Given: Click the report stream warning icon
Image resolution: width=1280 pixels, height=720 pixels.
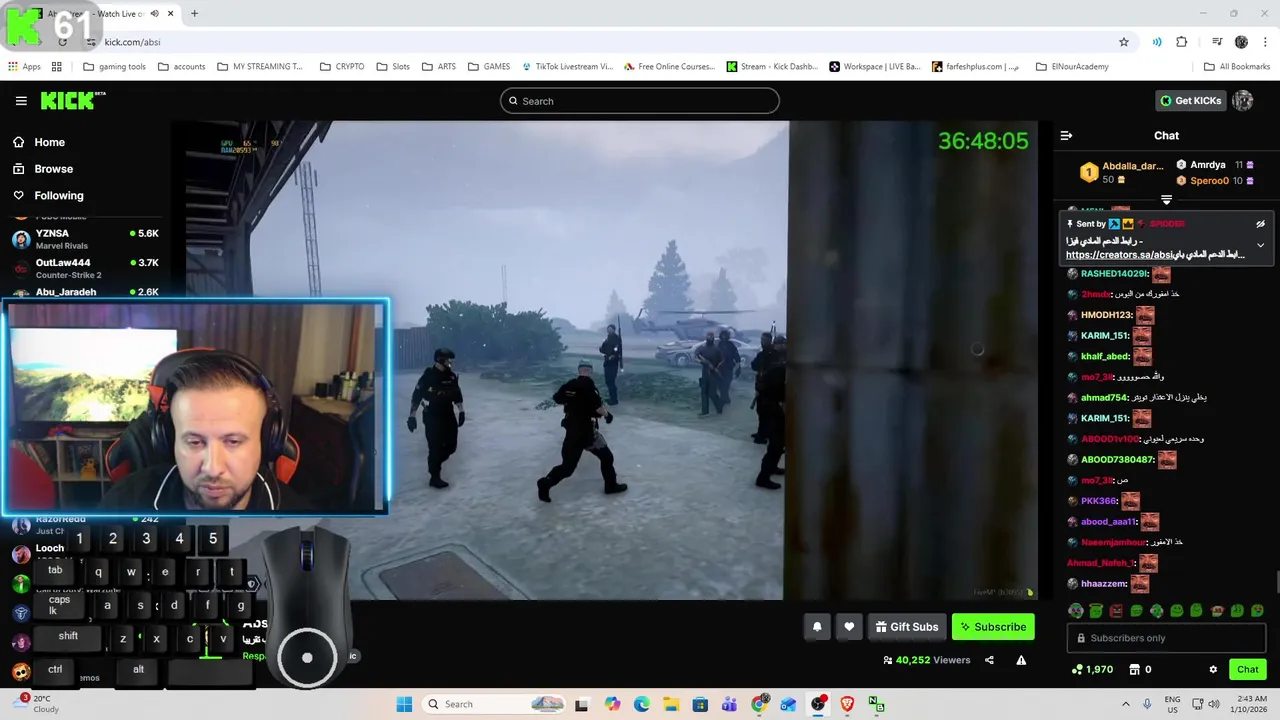Looking at the screenshot, I should click(1021, 660).
